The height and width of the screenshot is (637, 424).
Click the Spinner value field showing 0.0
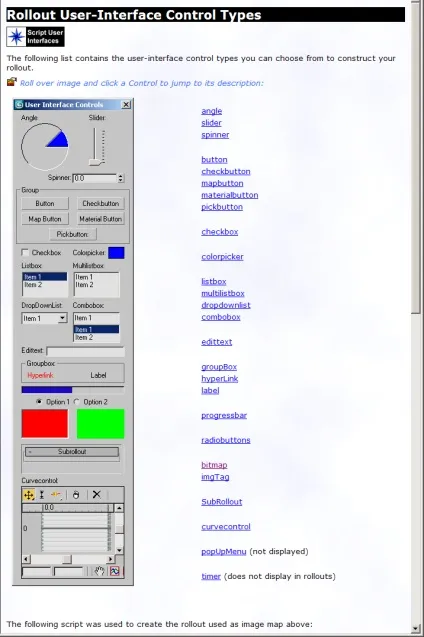click(95, 178)
